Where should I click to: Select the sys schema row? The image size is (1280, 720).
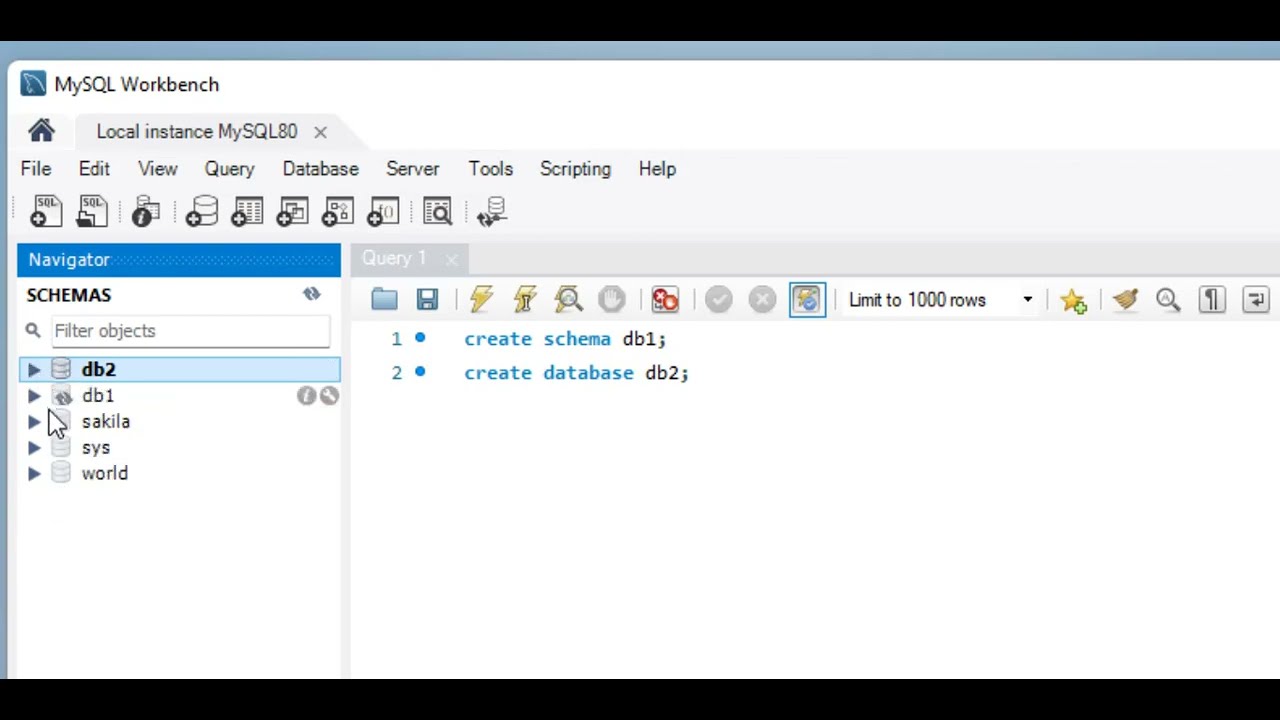pyautogui.click(x=180, y=448)
